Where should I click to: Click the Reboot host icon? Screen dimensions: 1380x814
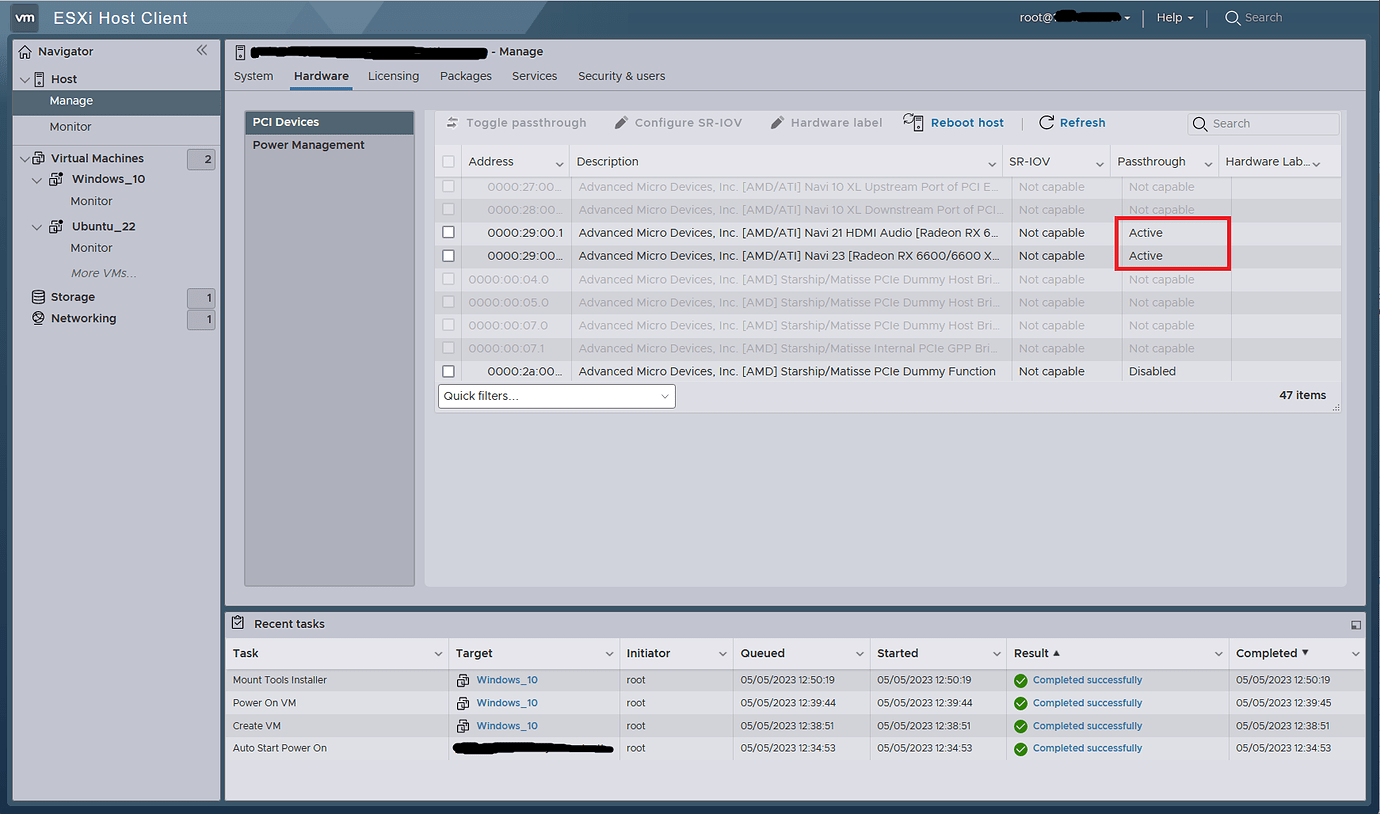913,122
